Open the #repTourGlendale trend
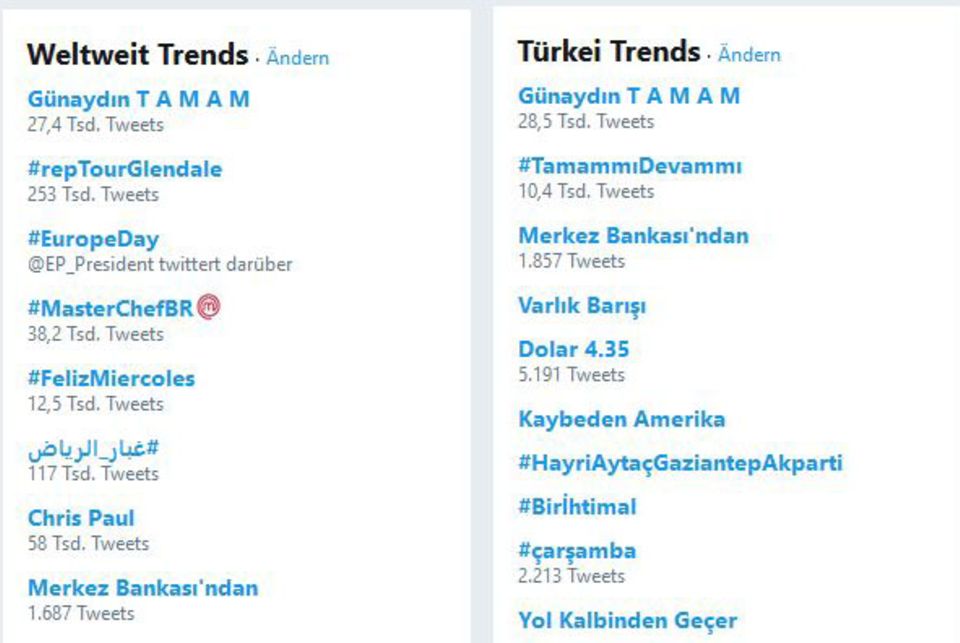This screenshot has height=643, width=960. [125, 169]
